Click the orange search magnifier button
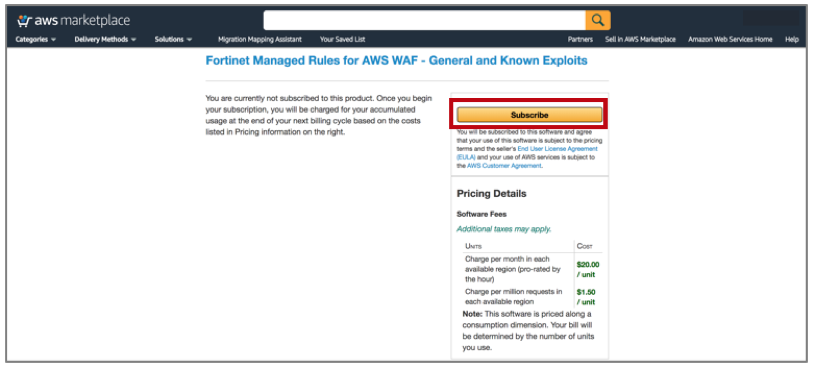This screenshot has height=368, width=814. tap(598, 20)
